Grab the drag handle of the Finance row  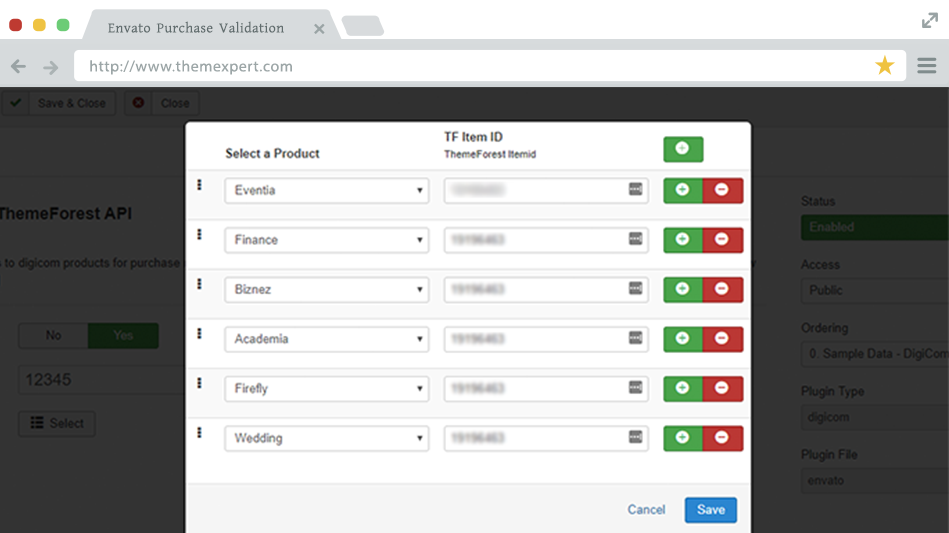(199, 235)
